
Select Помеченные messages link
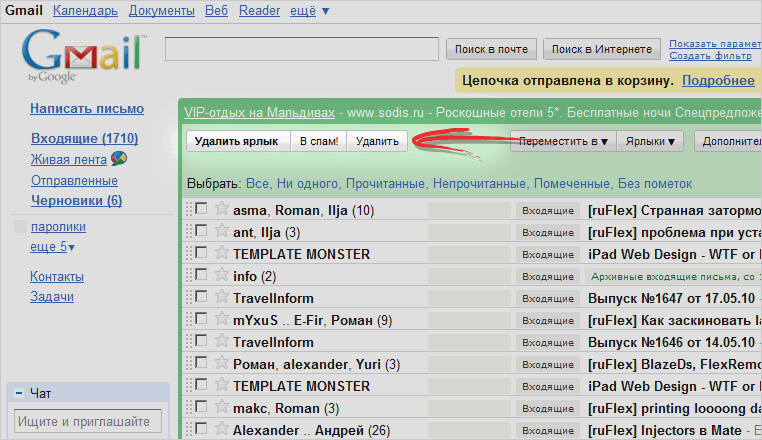[572, 184]
